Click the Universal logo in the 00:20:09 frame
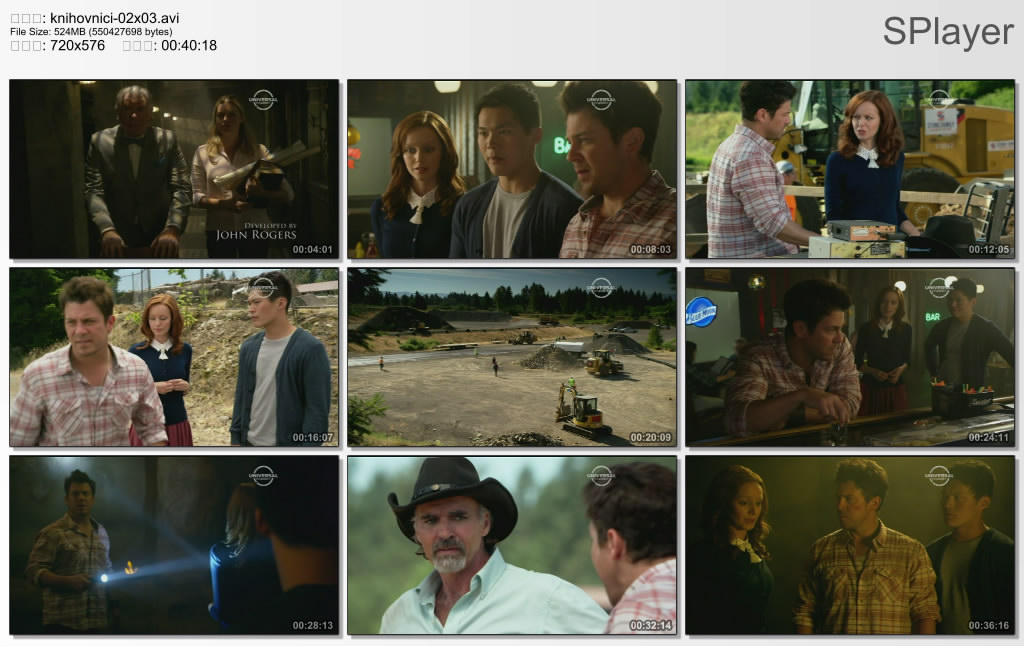Viewport: 1024px width, 646px height. [600, 287]
